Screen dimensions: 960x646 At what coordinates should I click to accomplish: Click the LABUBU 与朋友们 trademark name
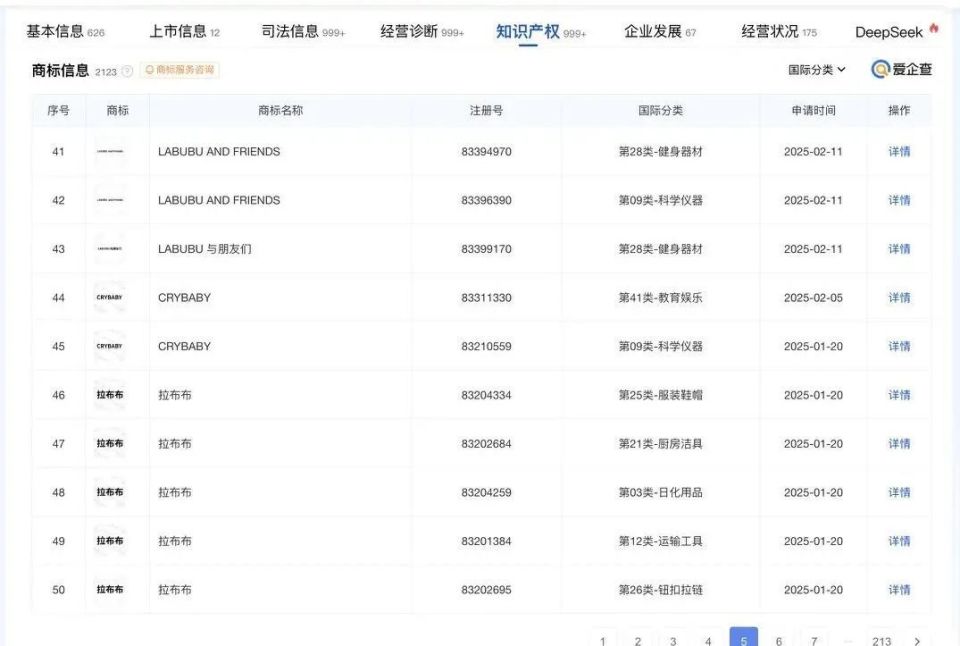204,249
